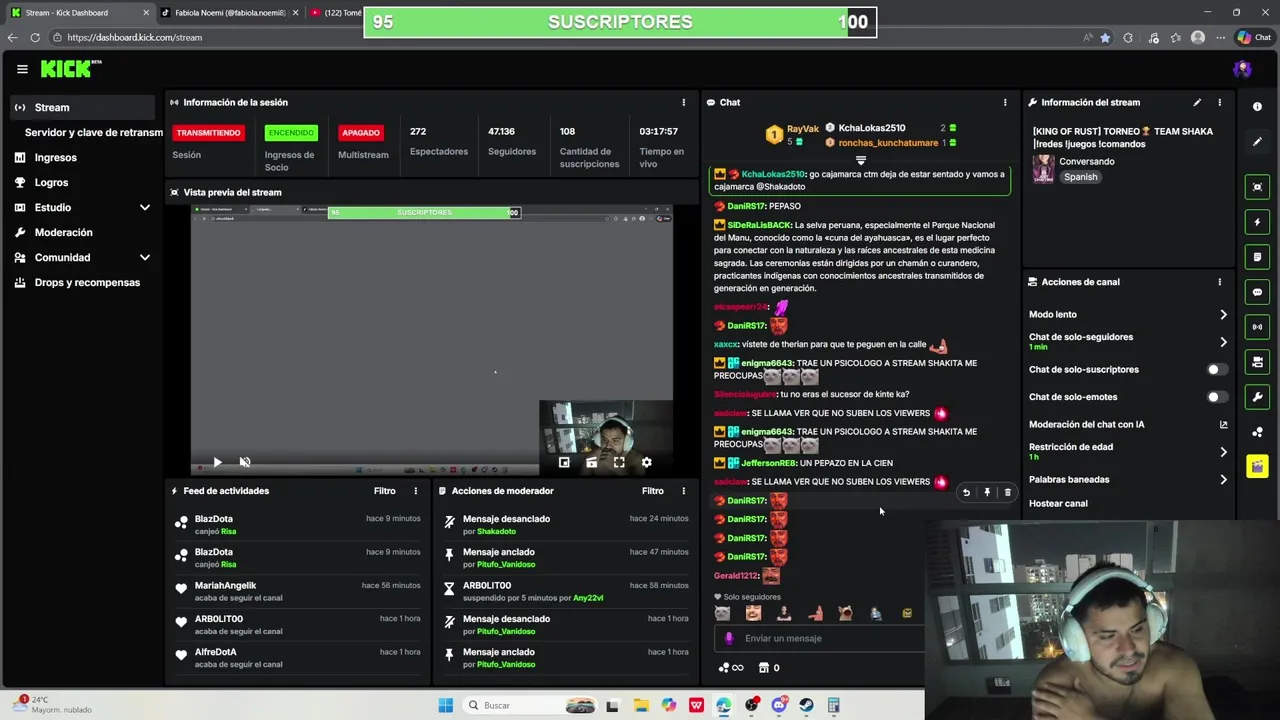Expand the pinned message arrow under the top gifters
The width and height of the screenshot is (1280, 720).
860,160
